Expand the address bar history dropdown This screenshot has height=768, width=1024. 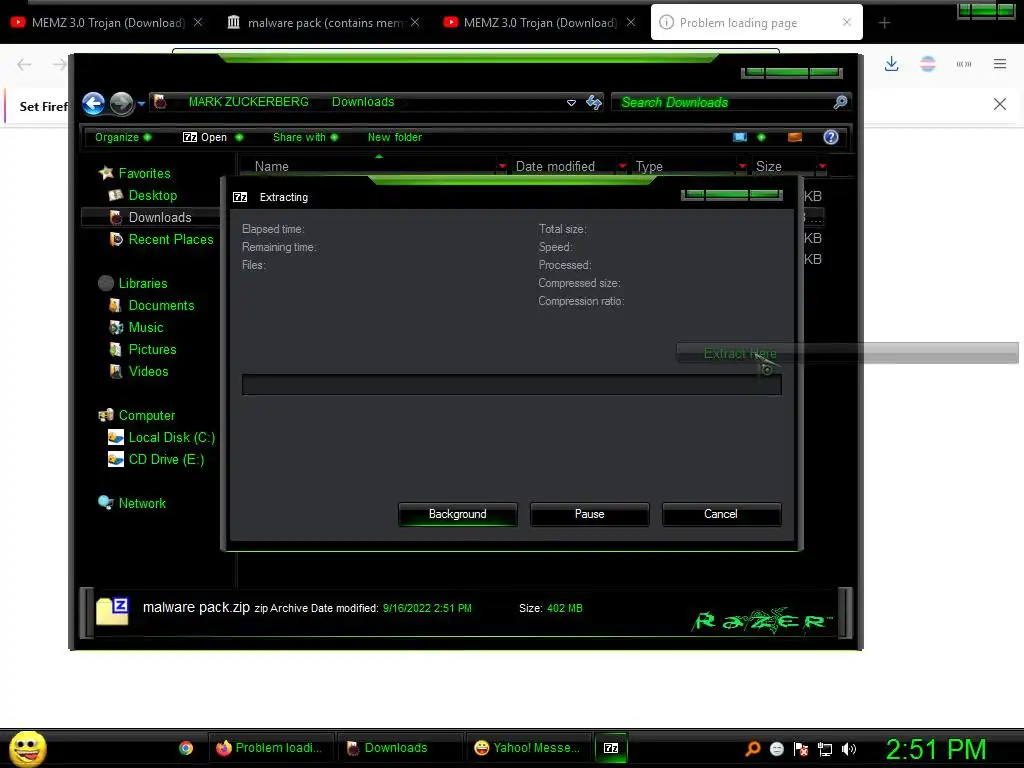pyautogui.click(x=571, y=103)
